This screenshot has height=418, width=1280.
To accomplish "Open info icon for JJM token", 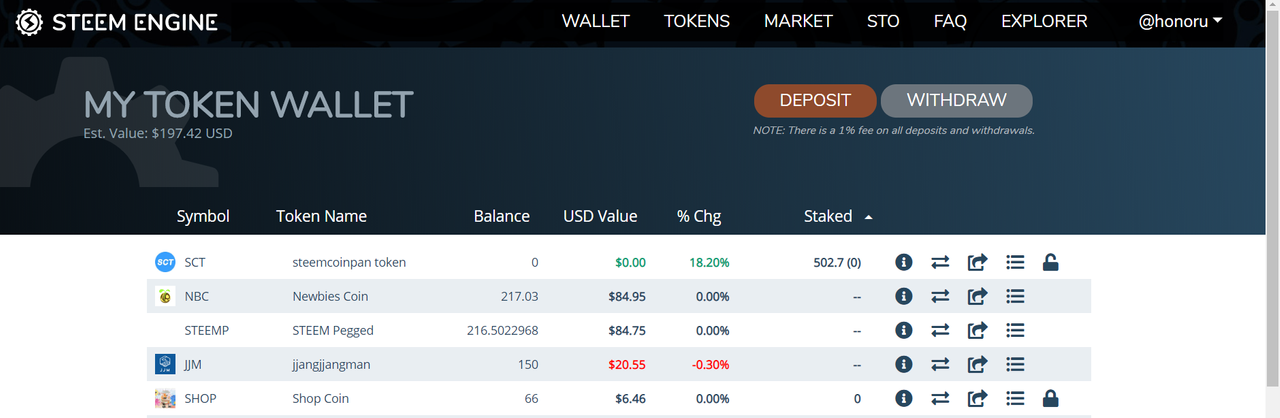I will point(903,364).
